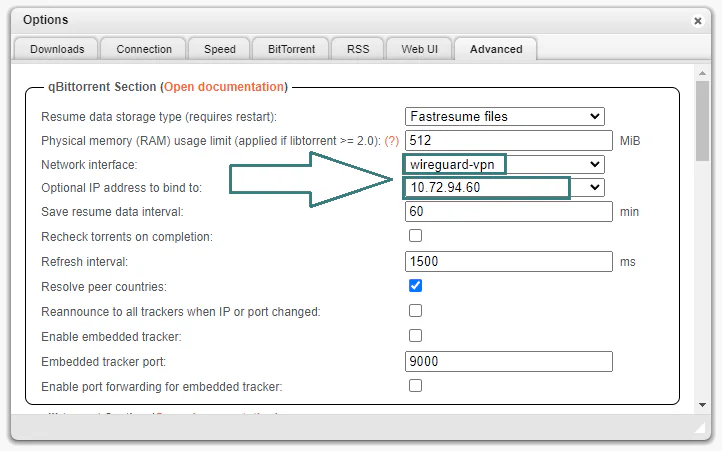Image resolution: width=722 pixels, height=451 pixels.
Task: Select the Advanced tab
Action: [x=496, y=49]
